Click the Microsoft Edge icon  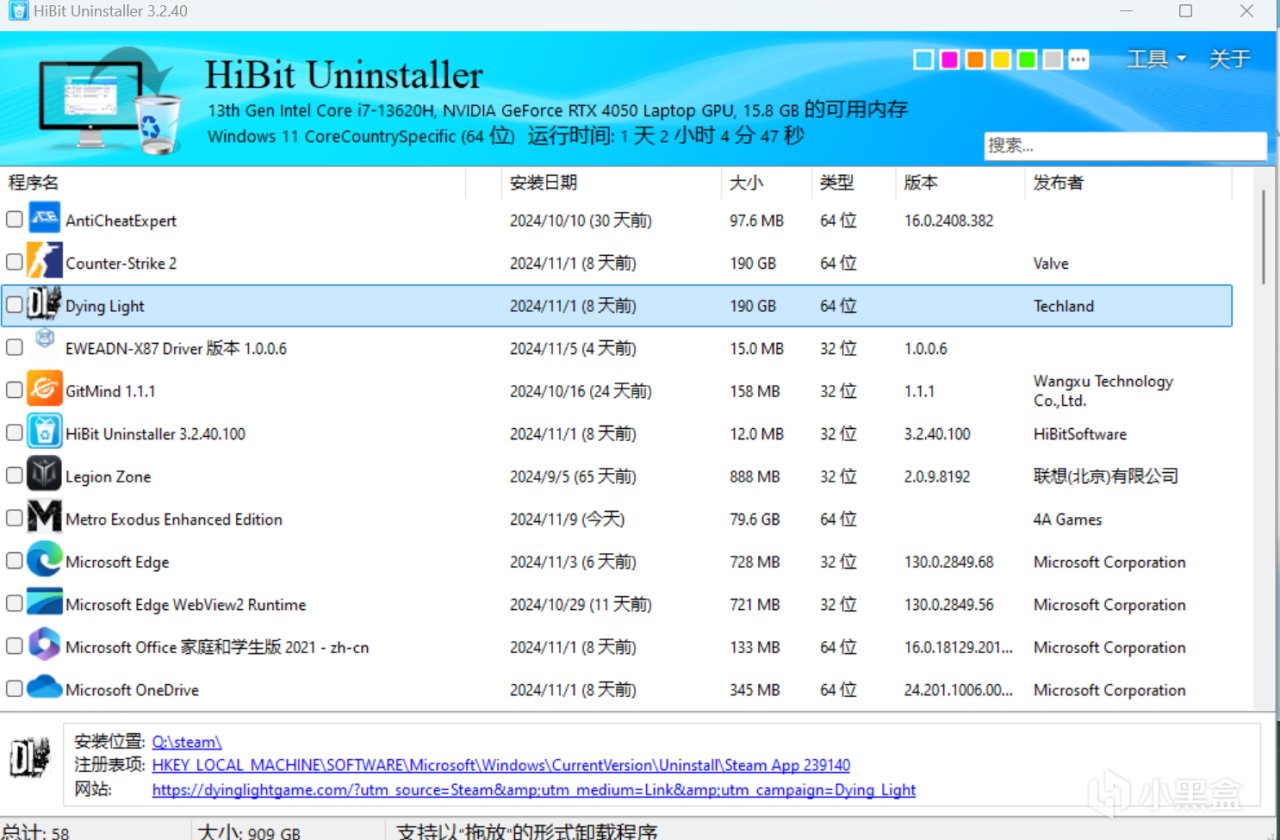[x=44, y=561]
